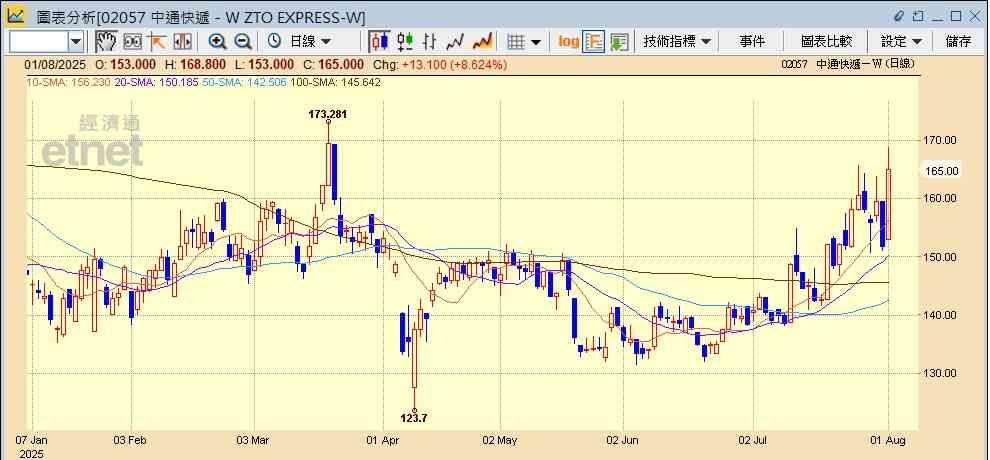Click the O: 153.000 open value
The image size is (990, 460).
[x=126, y=64]
